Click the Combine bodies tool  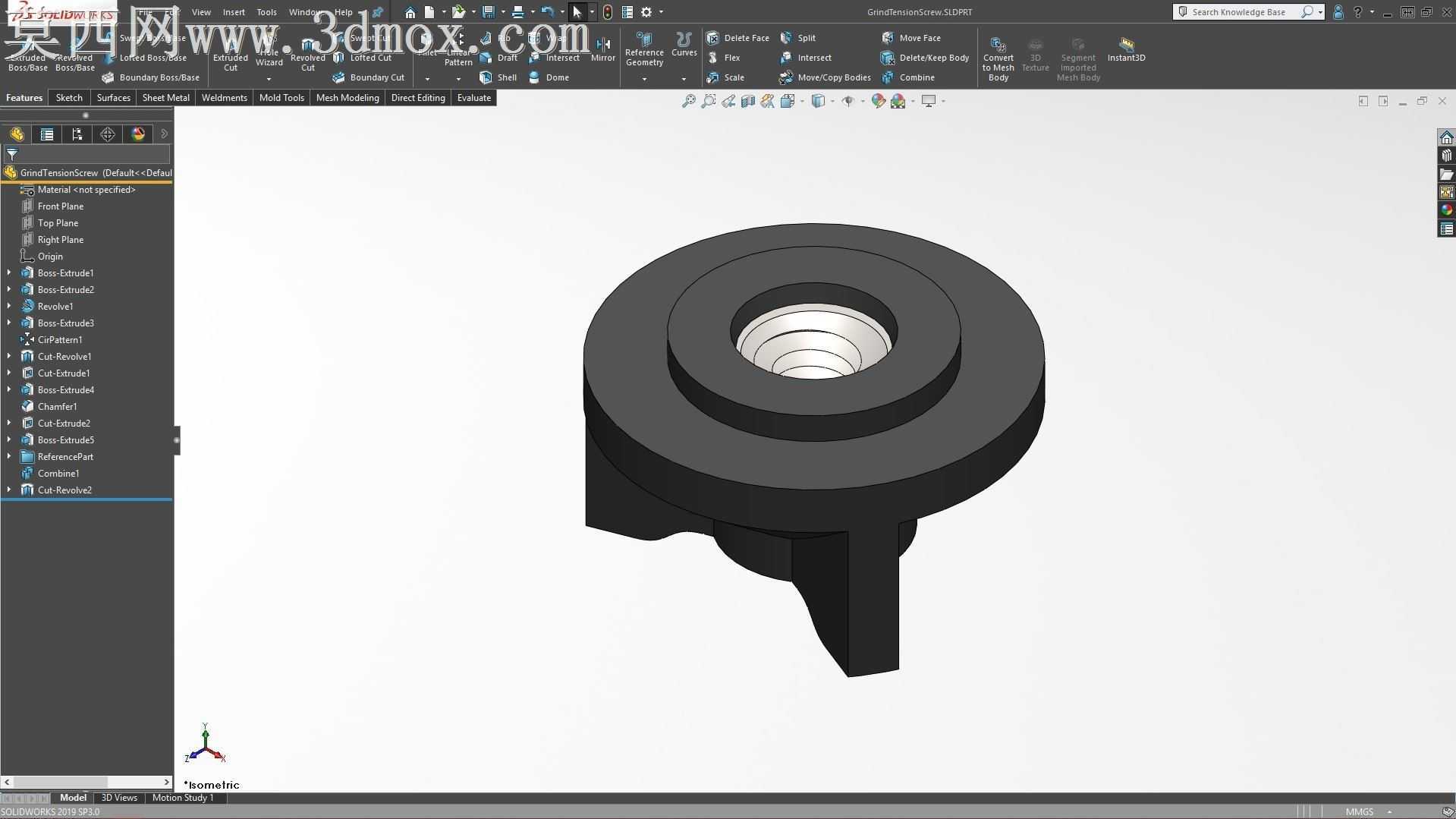(x=908, y=77)
